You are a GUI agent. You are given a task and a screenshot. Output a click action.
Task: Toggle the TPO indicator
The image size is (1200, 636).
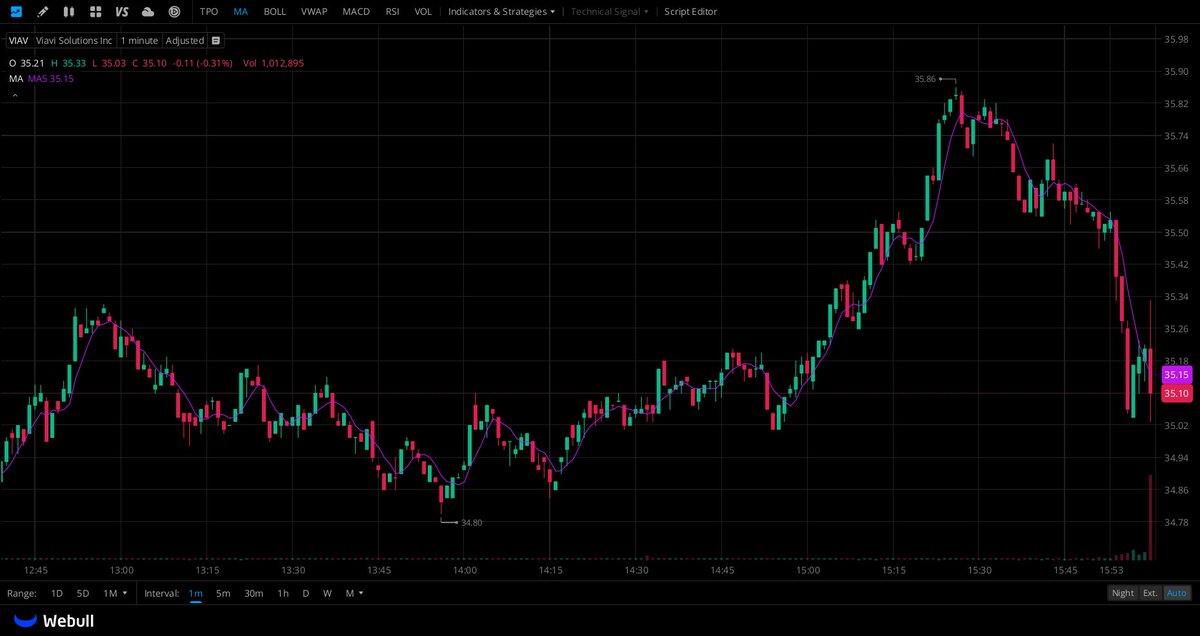pos(209,12)
